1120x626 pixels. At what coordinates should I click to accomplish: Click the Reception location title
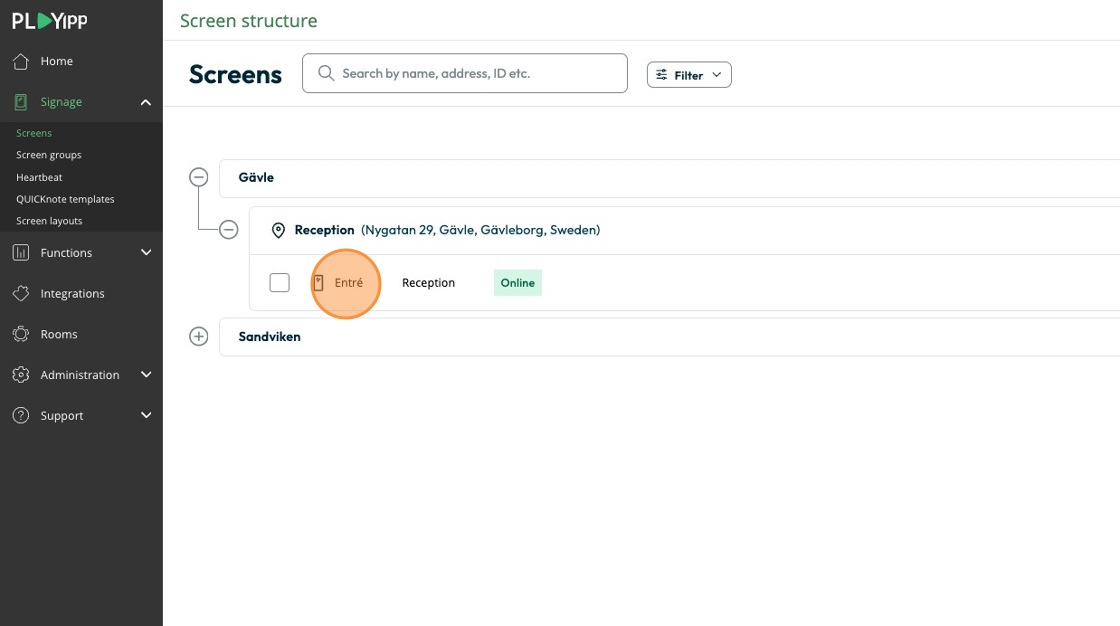point(324,230)
